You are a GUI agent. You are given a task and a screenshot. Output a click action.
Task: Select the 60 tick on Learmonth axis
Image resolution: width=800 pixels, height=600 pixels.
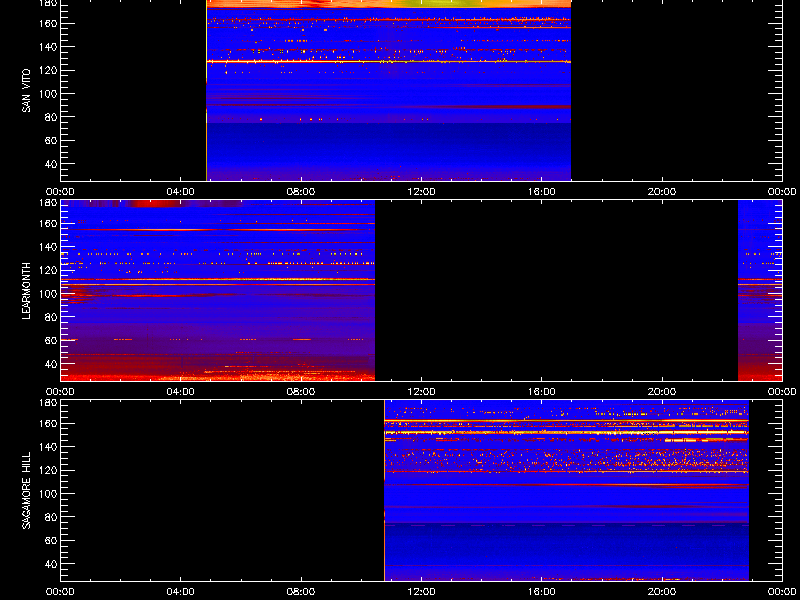pyautogui.click(x=52, y=341)
